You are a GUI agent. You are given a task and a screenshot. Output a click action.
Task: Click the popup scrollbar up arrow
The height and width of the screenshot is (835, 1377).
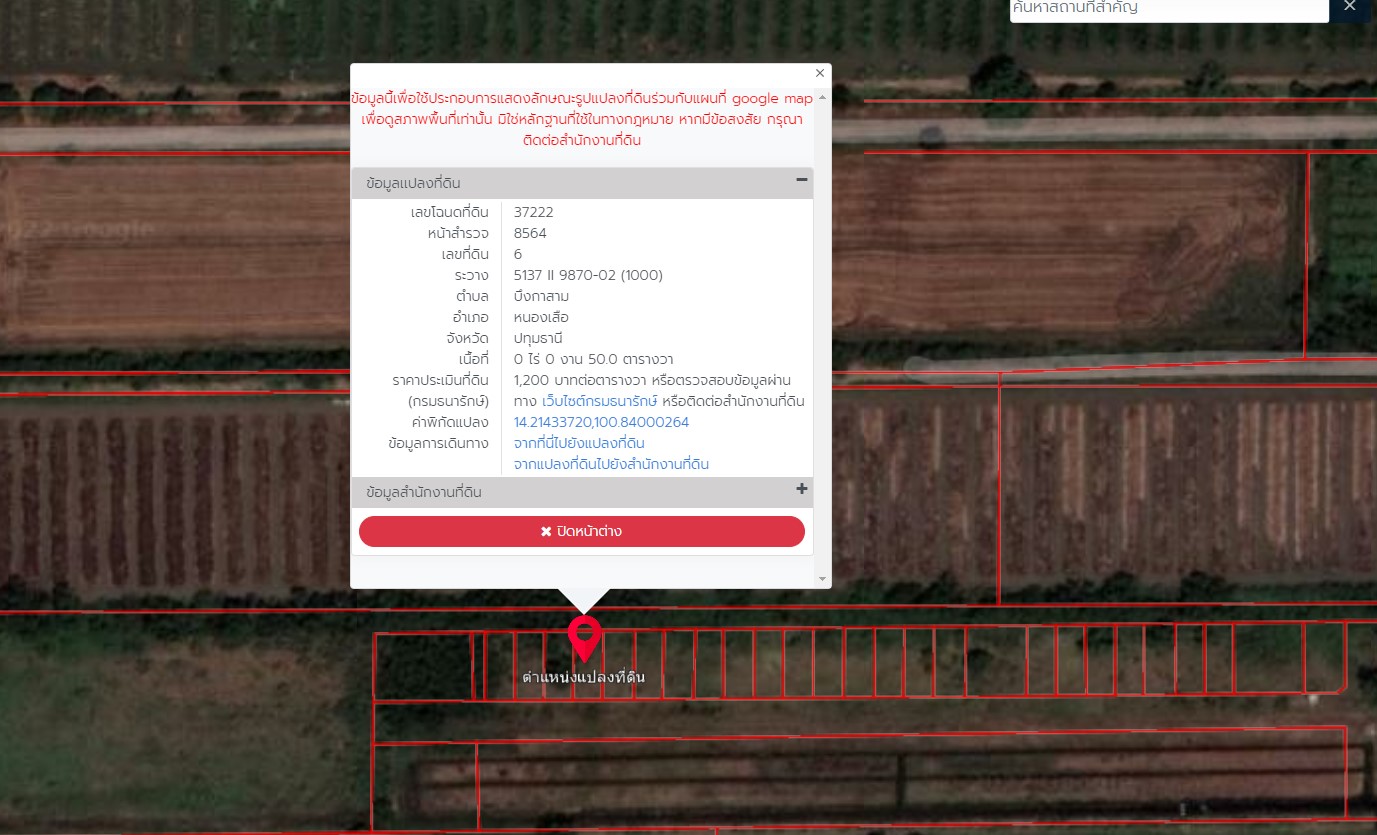(823, 96)
